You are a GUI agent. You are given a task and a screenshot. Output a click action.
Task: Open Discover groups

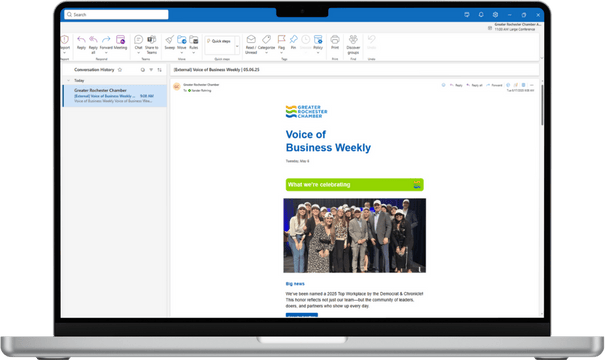pos(353,44)
